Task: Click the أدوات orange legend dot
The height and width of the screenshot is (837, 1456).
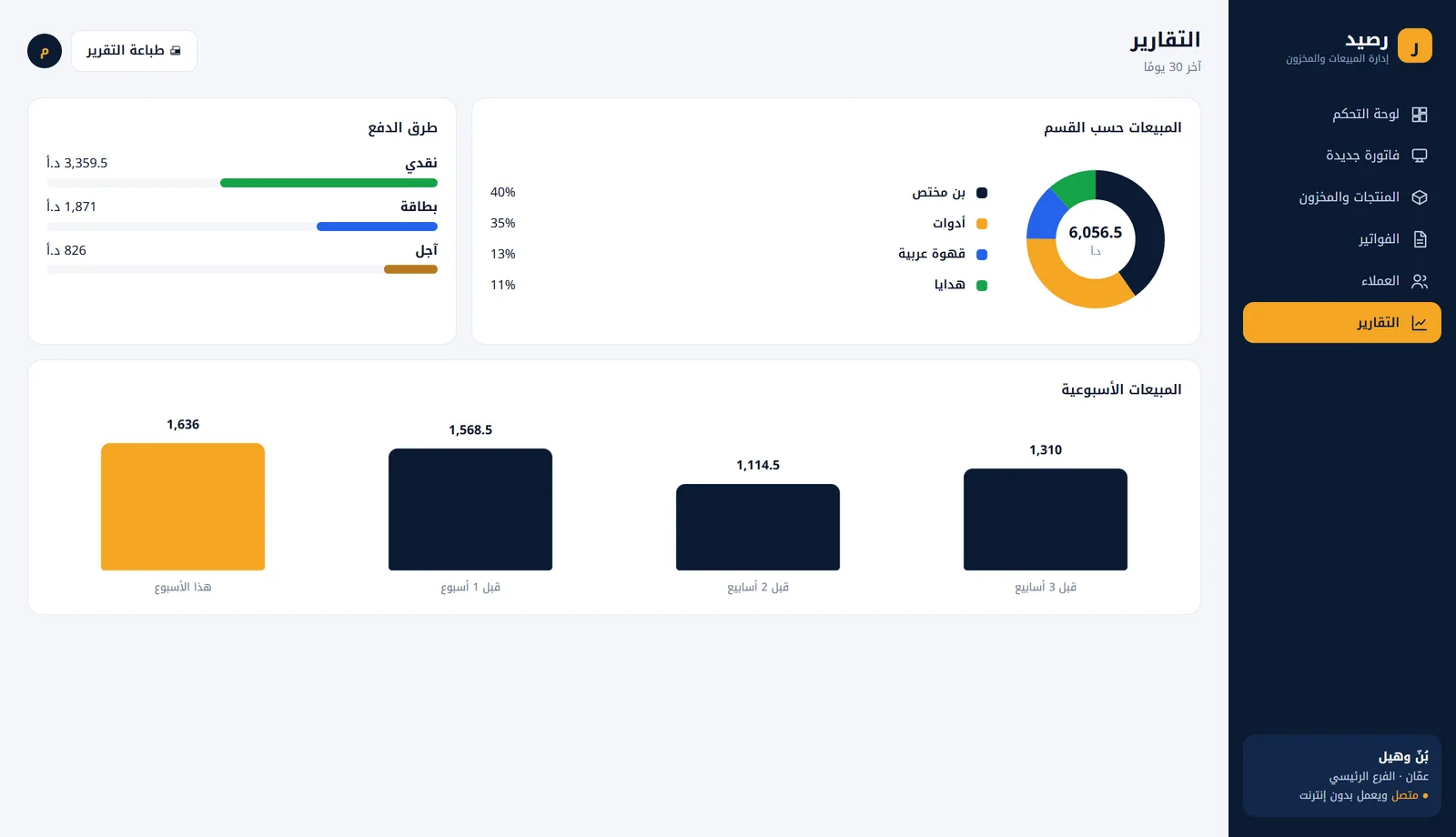Action: coord(982,224)
